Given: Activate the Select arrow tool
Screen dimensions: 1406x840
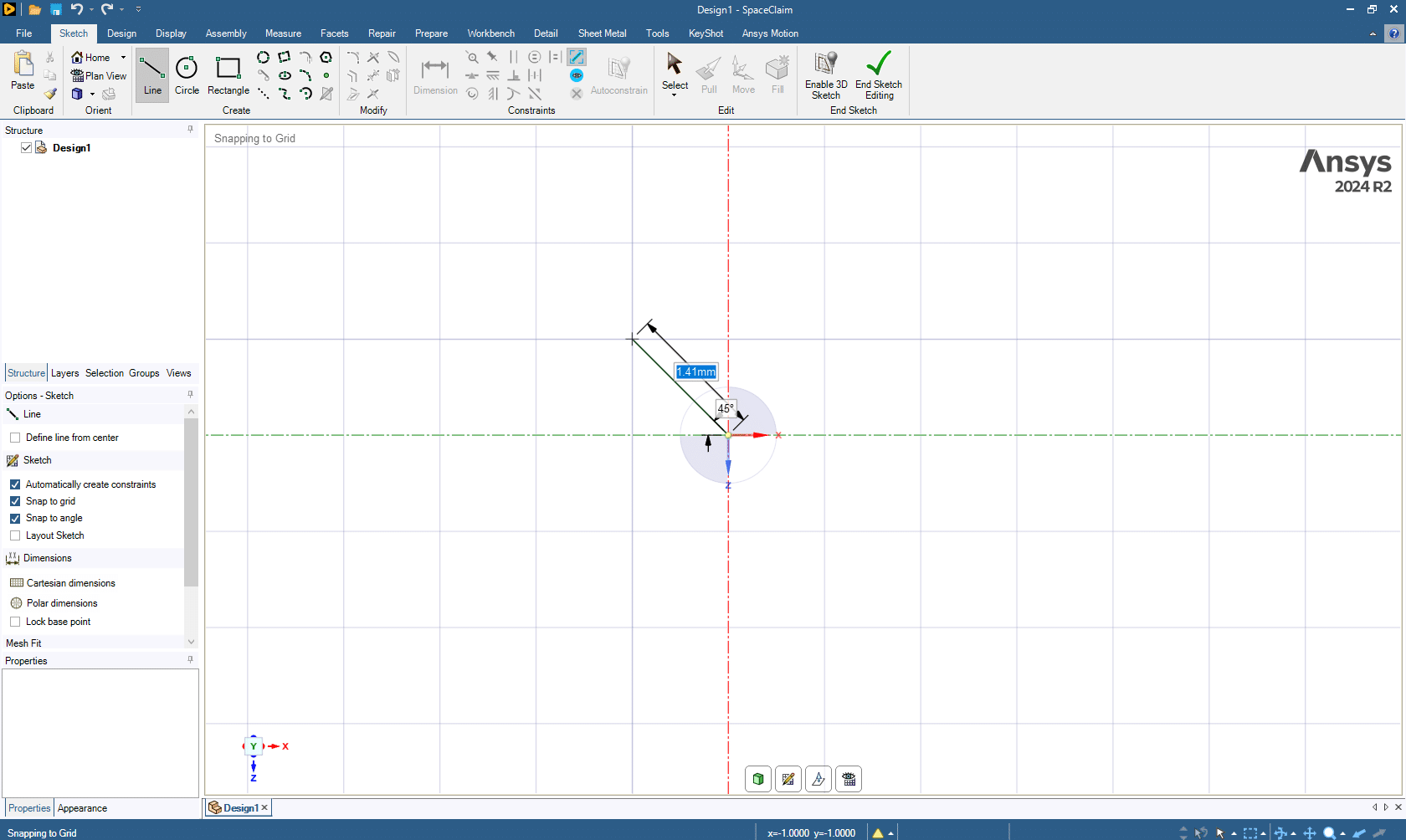Looking at the screenshot, I should (x=675, y=69).
